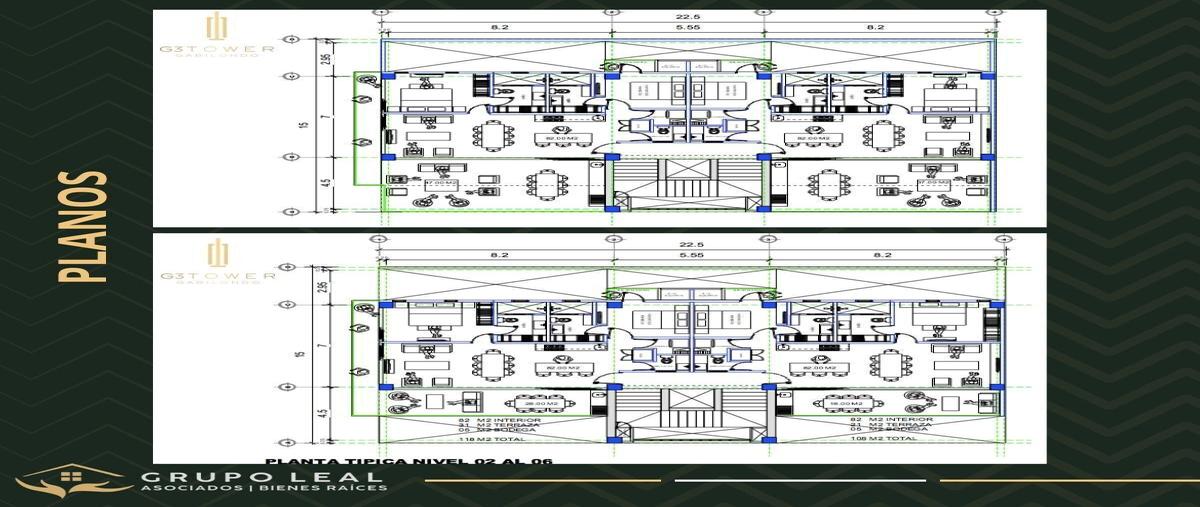This screenshot has height=507, width=1200.
Task: Open the lower floor plan drawing
Action: tap(599, 349)
